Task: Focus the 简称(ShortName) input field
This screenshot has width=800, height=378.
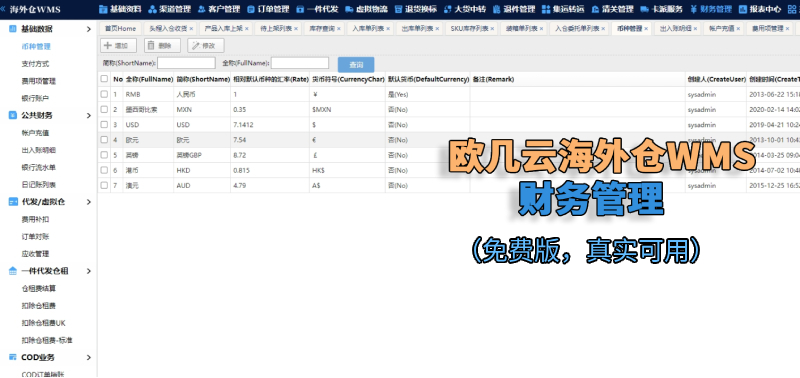Action: click(186, 63)
